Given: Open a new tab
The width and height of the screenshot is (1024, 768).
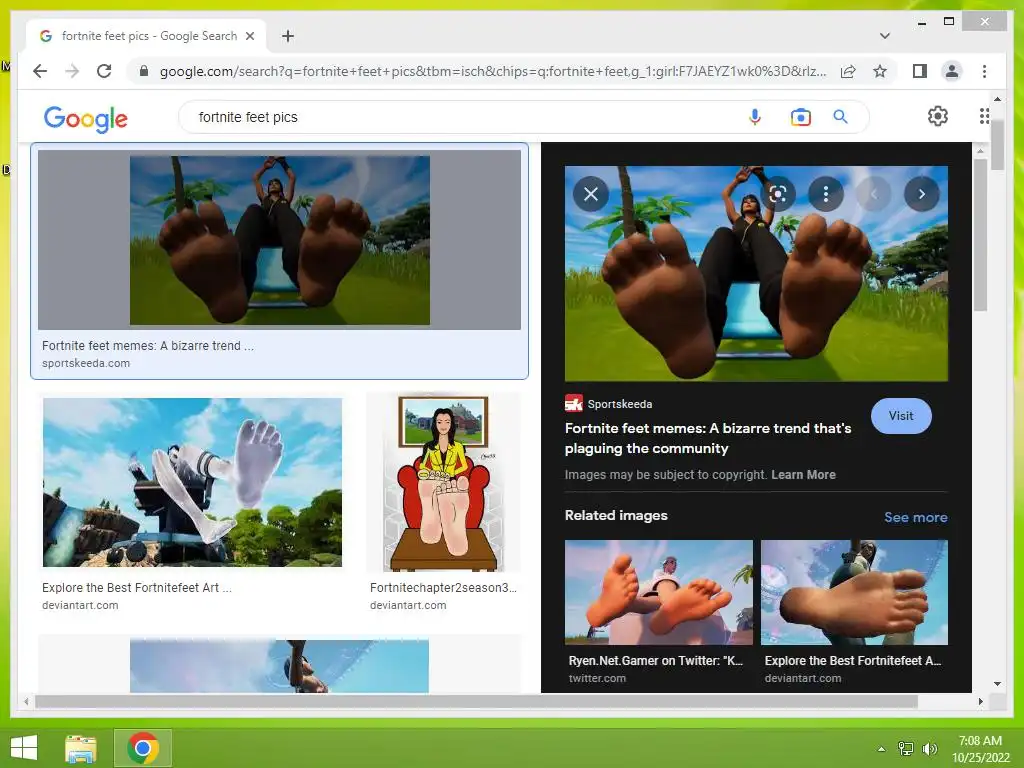Looking at the screenshot, I should pyautogui.click(x=288, y=36).
